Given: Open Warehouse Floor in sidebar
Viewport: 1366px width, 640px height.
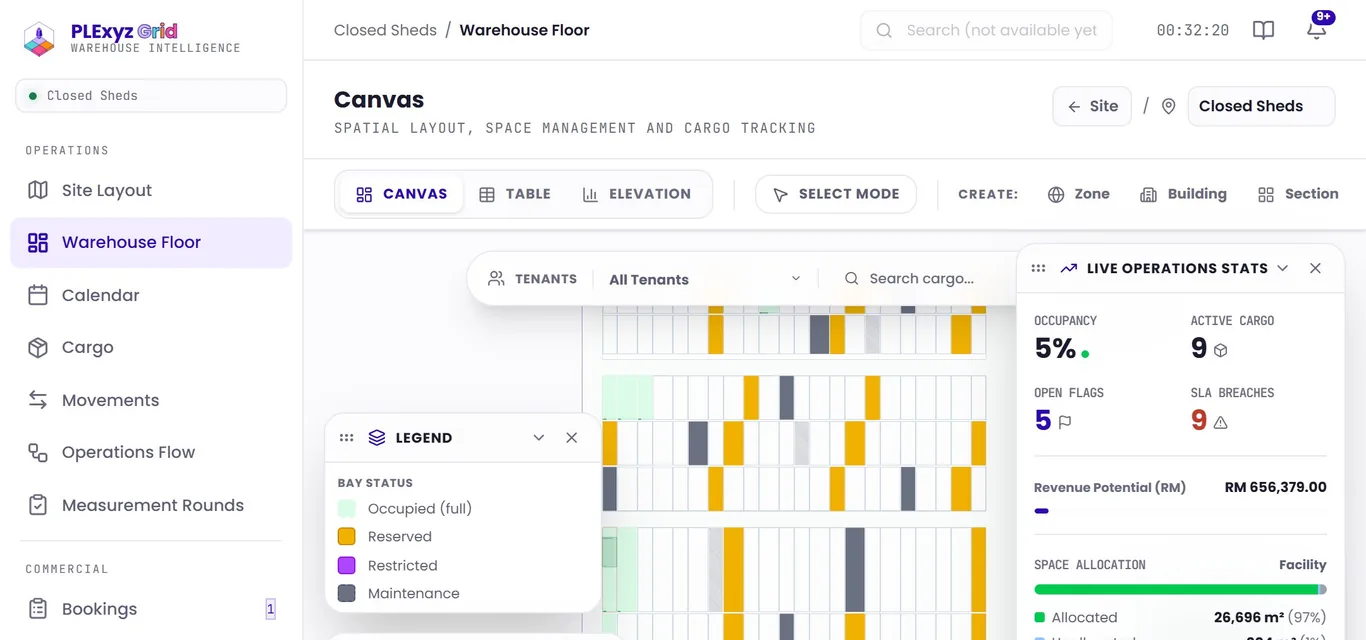Looking at the screenshot, I should click(151, 243).
